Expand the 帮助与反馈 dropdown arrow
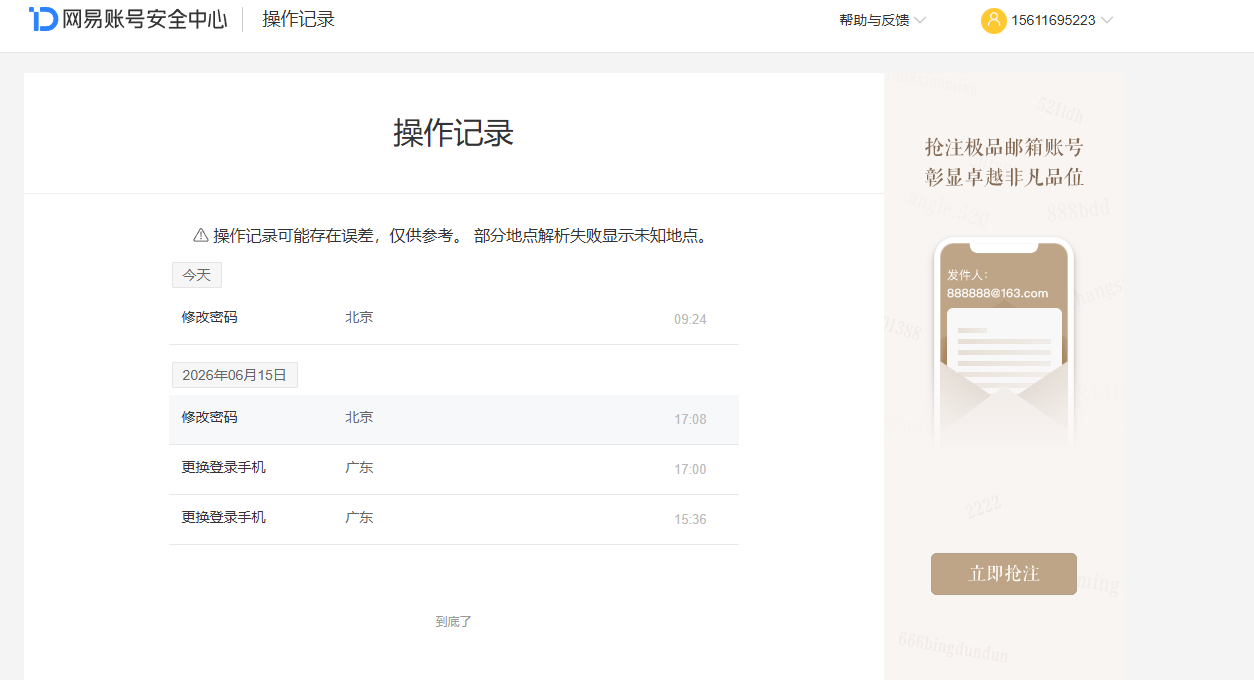The width and height of the screenshot is (1254, 680). [920, 20]
